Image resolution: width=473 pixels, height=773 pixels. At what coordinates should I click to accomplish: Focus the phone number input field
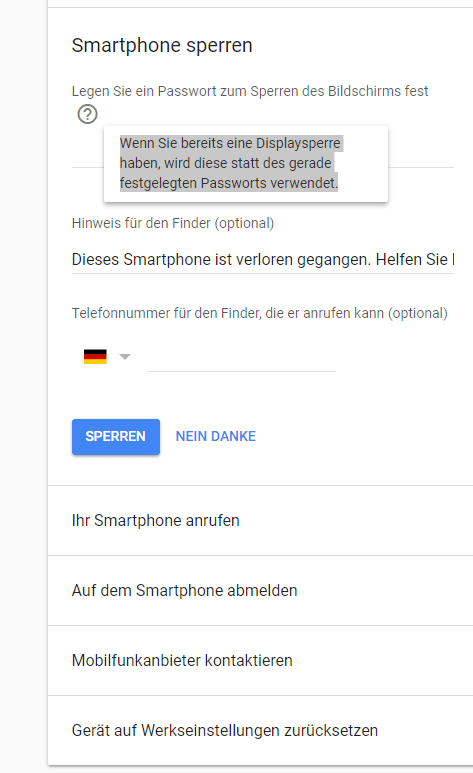coord(242,358)
